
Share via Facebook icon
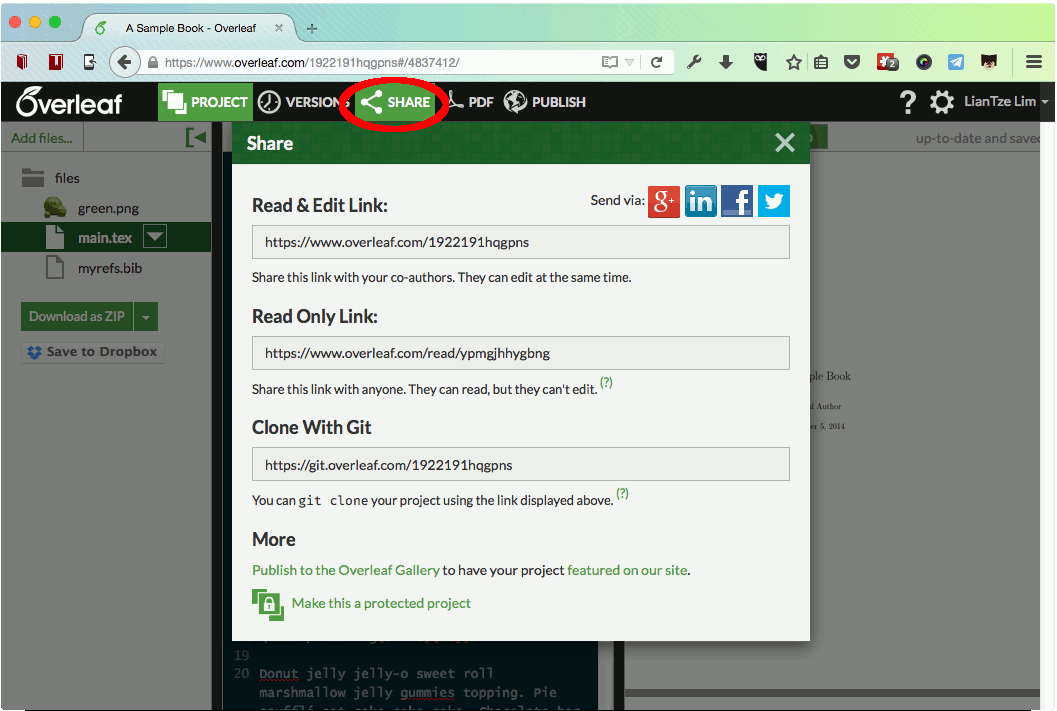737,201
